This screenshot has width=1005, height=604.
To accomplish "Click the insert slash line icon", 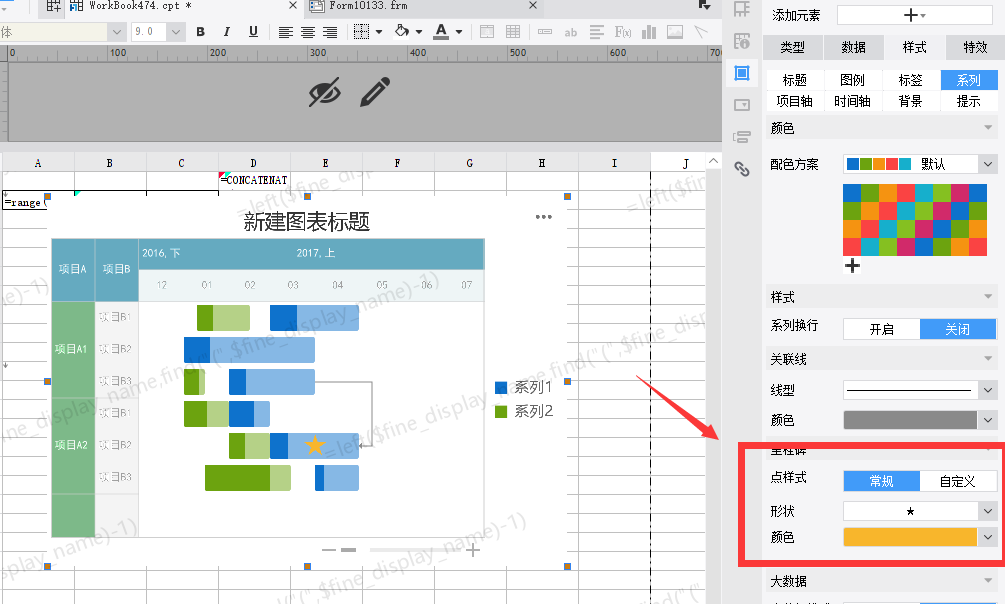I will coord(701,31).
